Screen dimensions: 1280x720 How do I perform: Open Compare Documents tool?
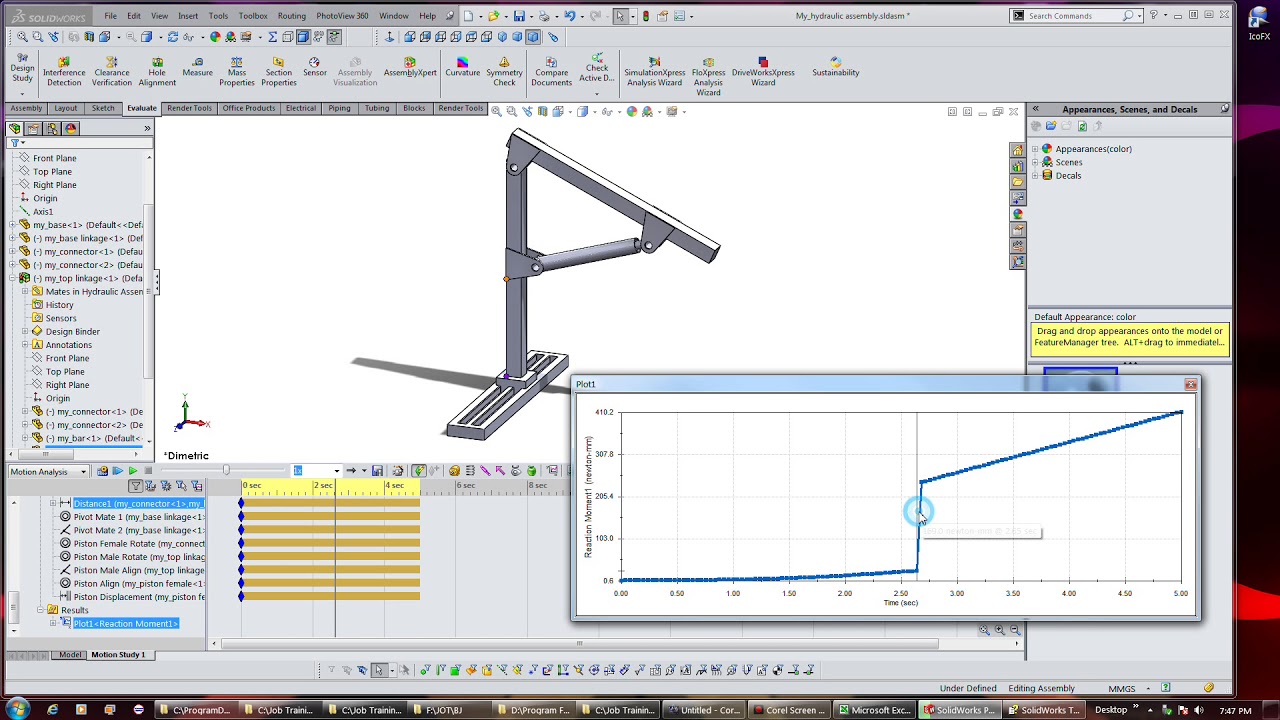(552, 70)
